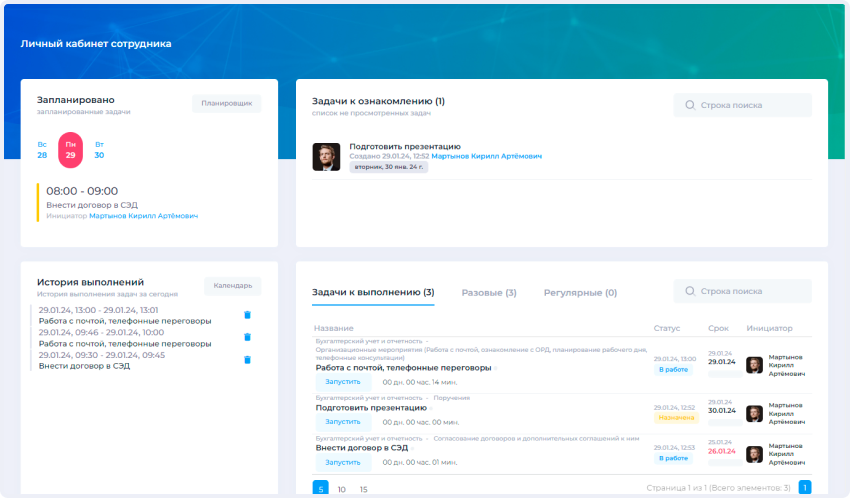The width and height of the screenshot is (850, 498).
Task: Open the Регулярные (0) tab
Action: [x=580, y=293]
